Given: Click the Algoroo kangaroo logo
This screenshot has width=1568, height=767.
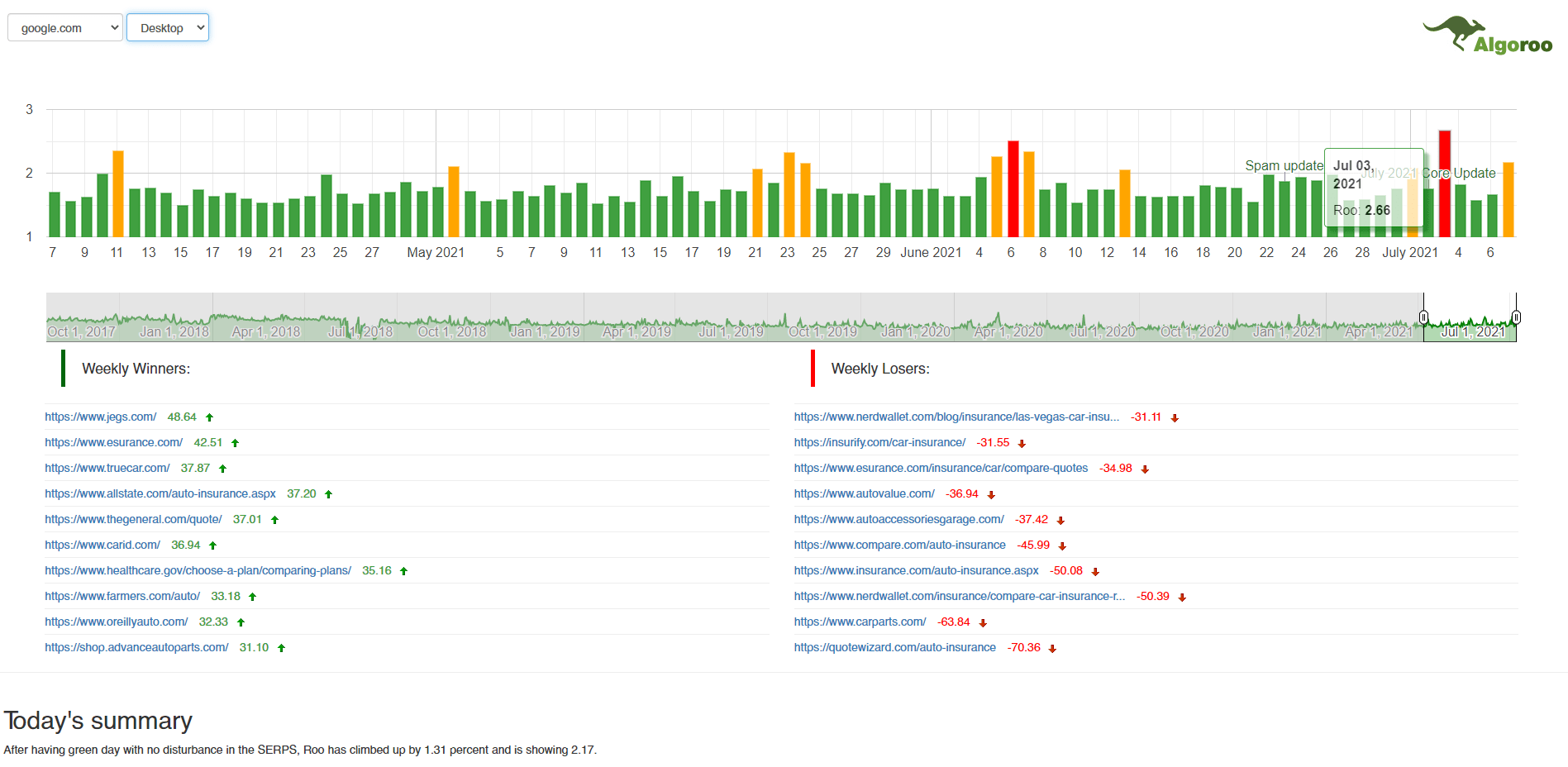Looking at the screenshot, I should 1488,36.
